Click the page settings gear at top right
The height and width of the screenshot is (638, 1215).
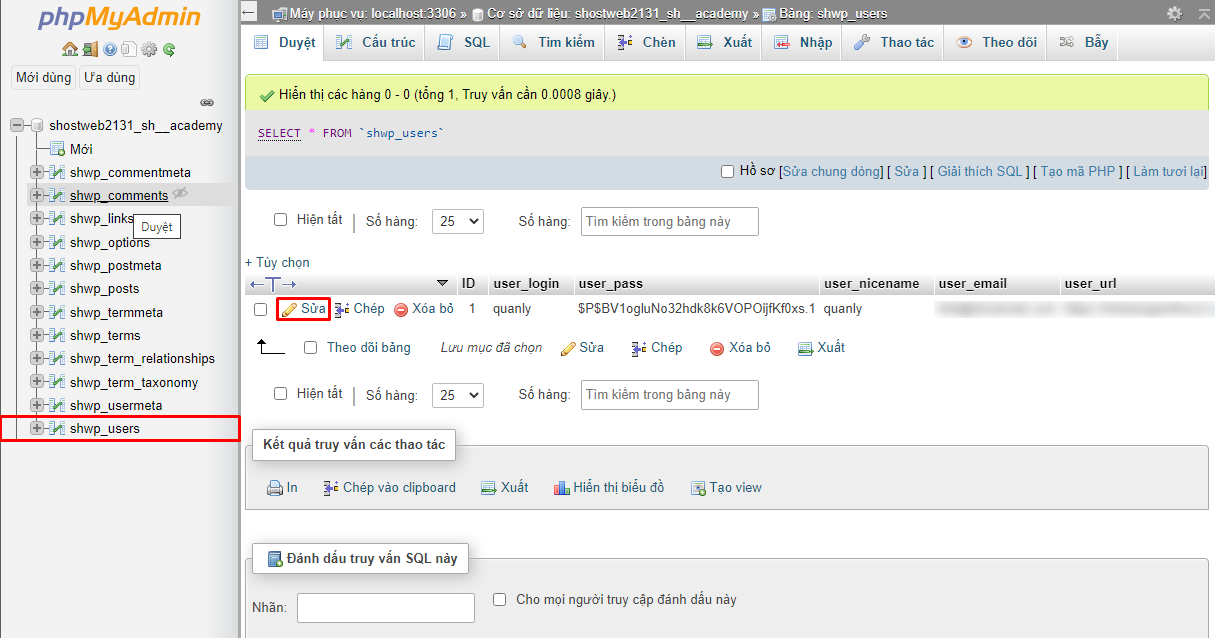1174,14
